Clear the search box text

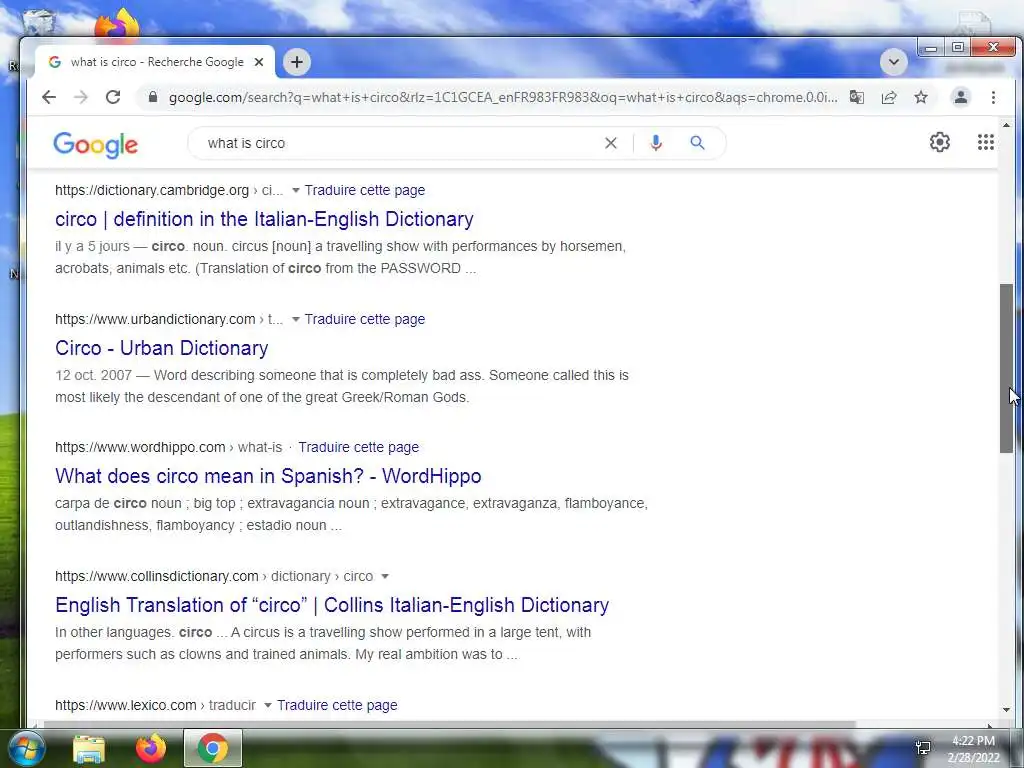[611, 143]
